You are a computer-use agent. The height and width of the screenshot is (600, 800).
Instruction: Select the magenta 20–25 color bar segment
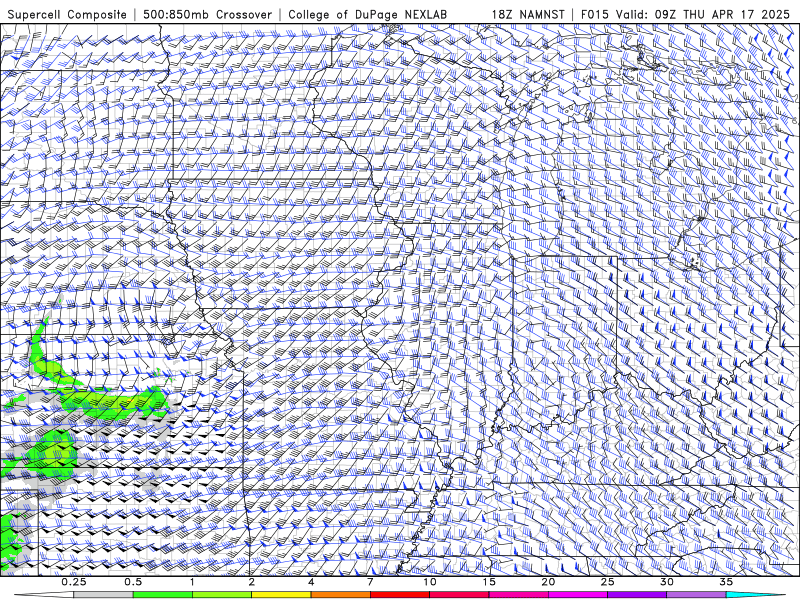(x=578, y=595)
